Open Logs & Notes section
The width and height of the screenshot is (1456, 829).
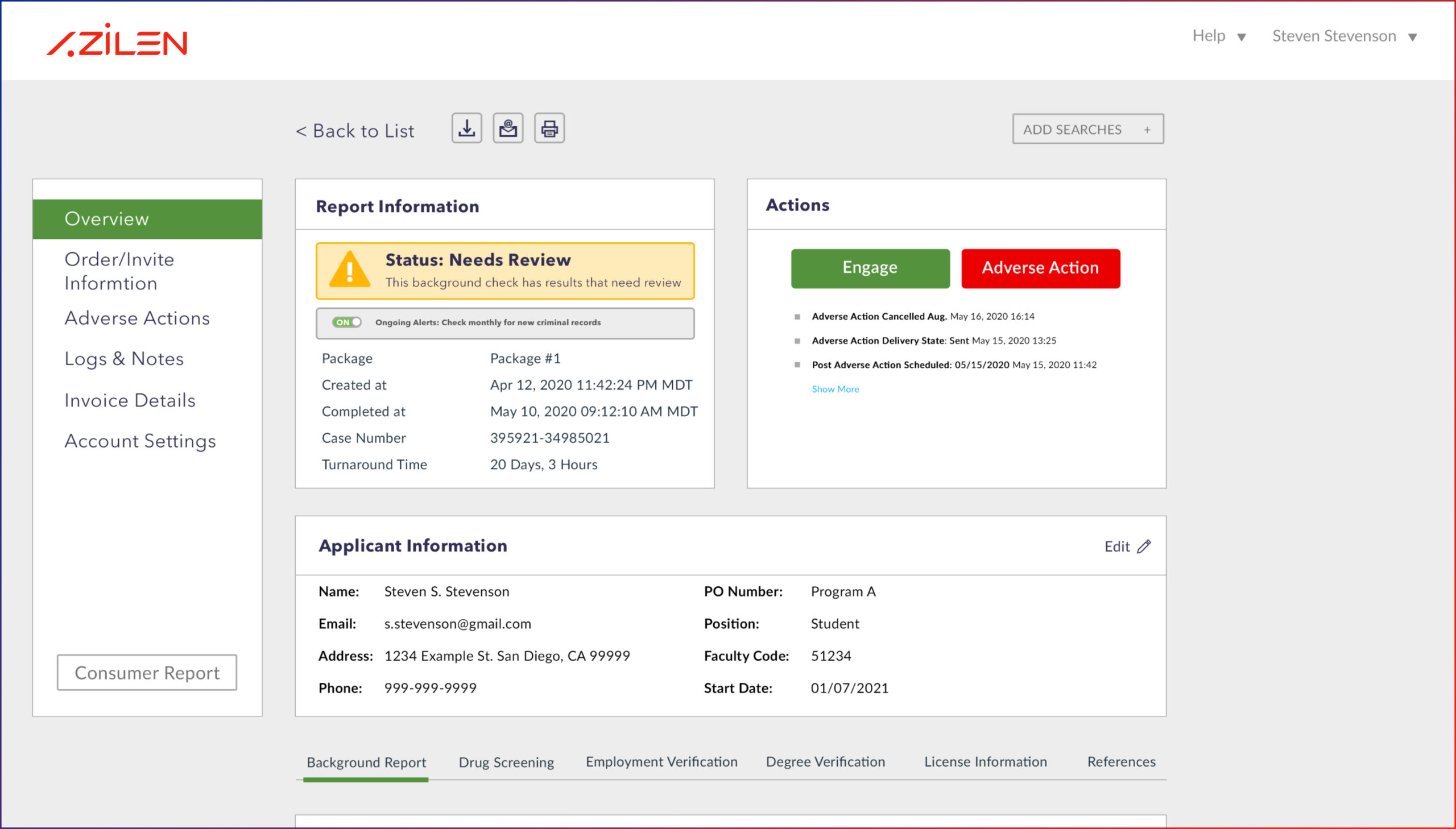[x=124, y=359]
